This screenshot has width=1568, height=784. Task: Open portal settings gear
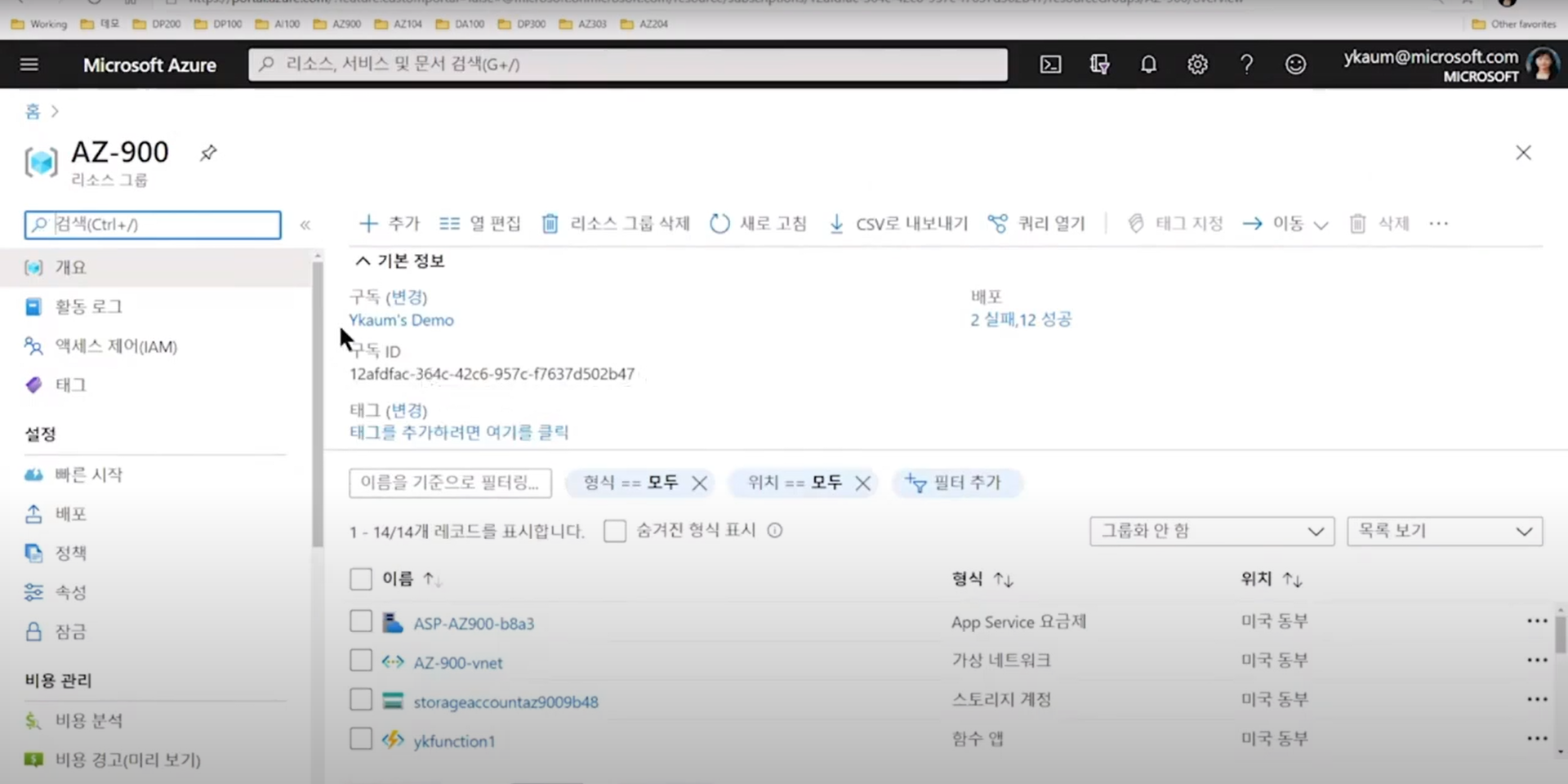coord(1197,65)
